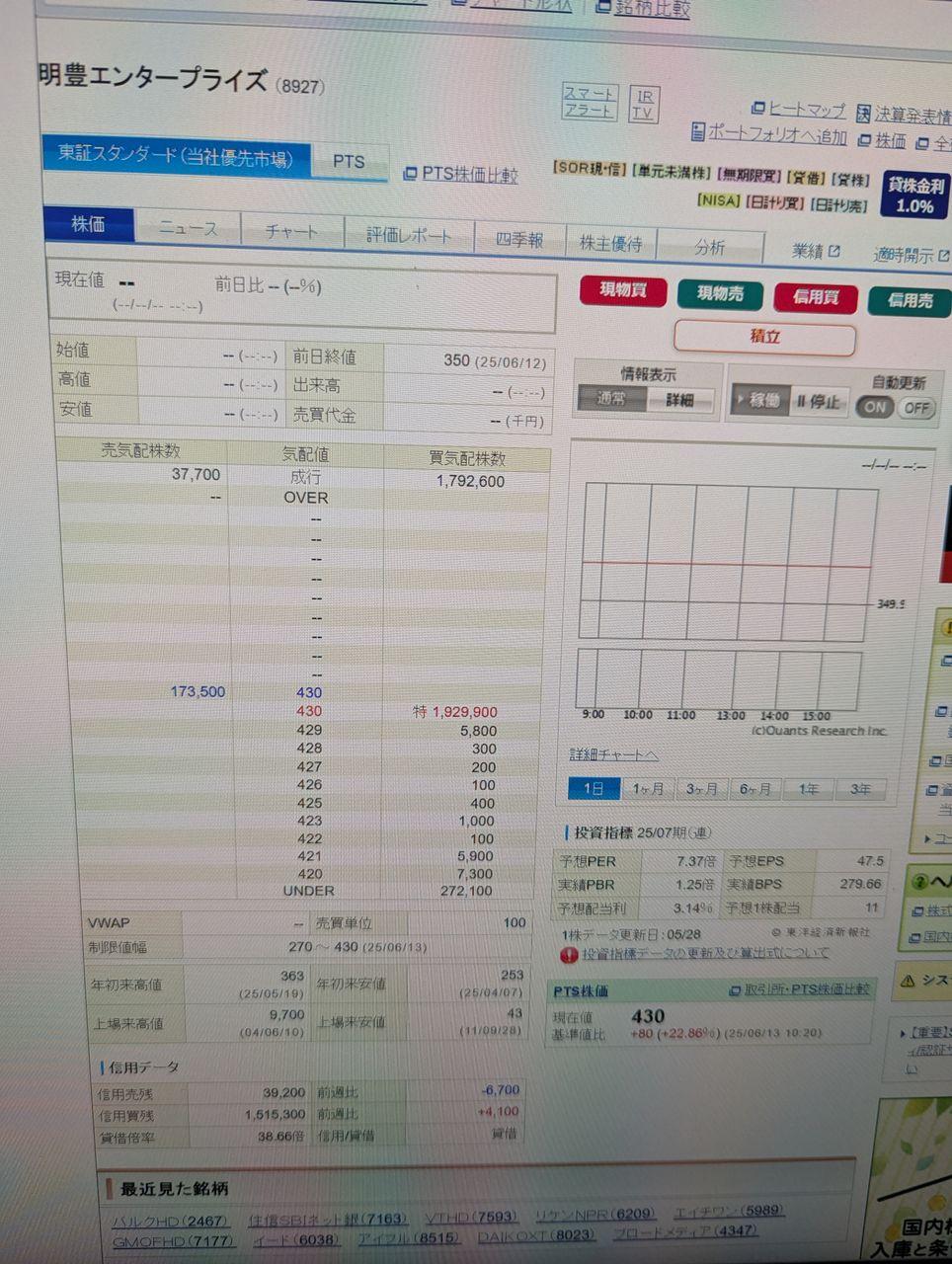Click the 信用売 button

(910, 300)
